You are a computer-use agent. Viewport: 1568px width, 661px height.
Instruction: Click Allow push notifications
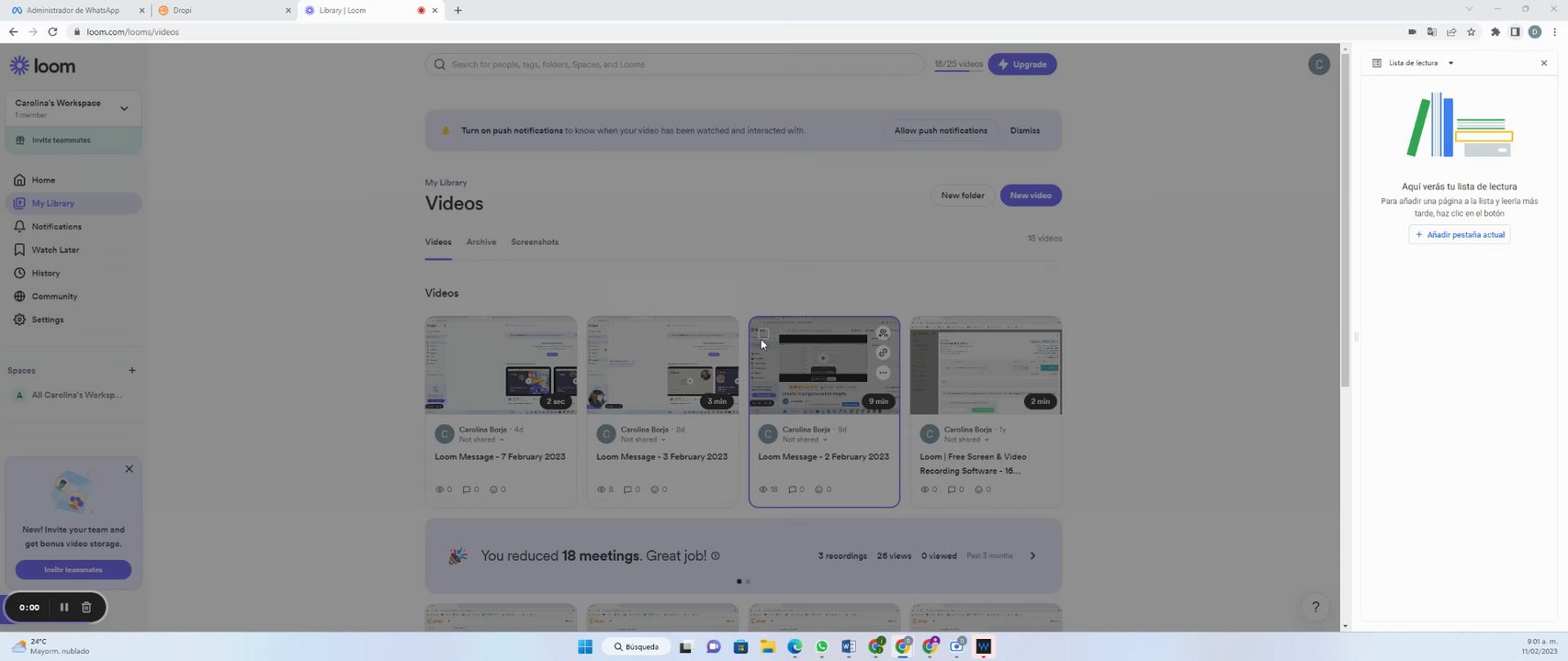tap(941, 130)
